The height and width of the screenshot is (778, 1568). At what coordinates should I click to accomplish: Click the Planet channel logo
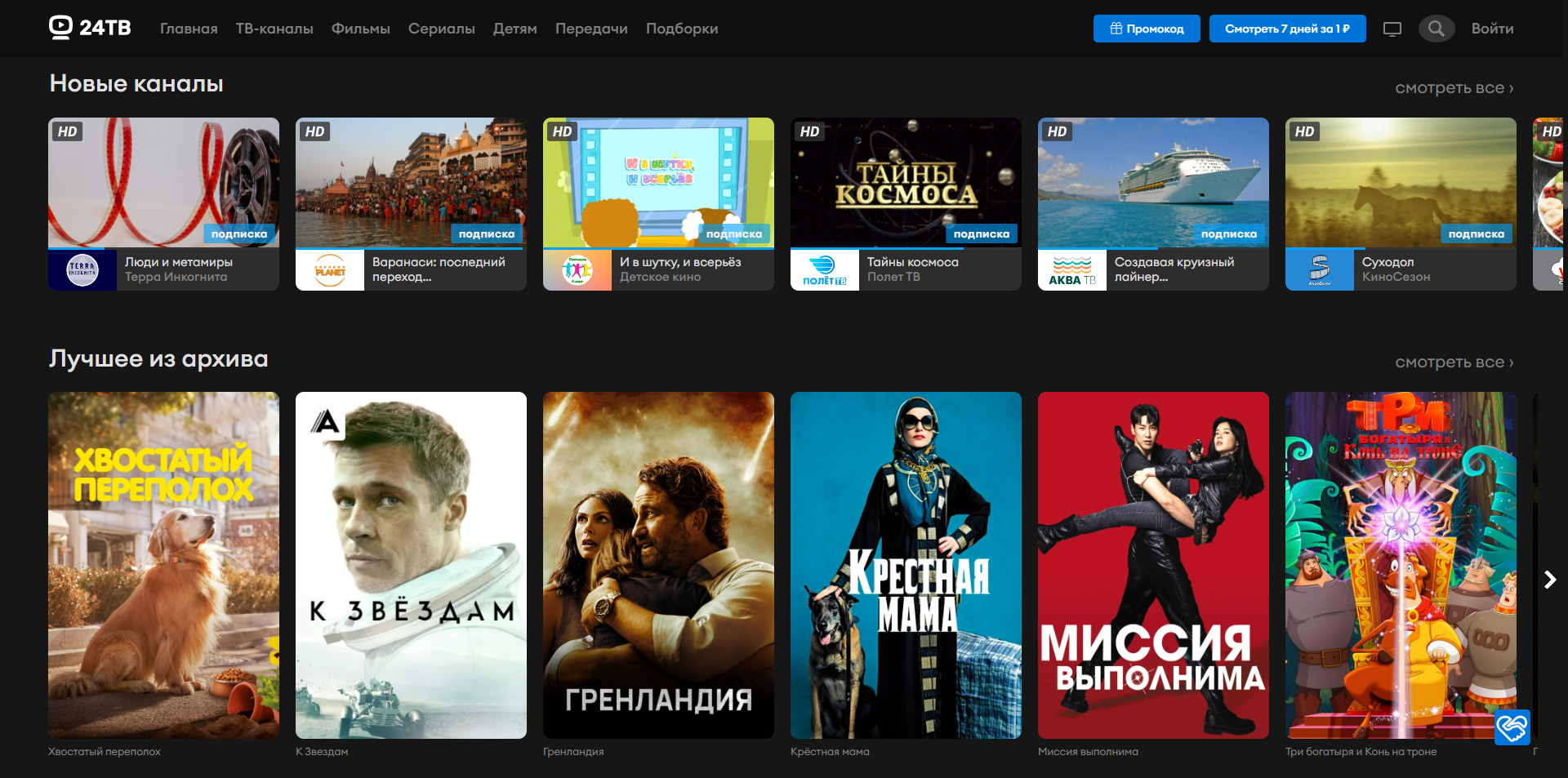[x=330, y=270]
